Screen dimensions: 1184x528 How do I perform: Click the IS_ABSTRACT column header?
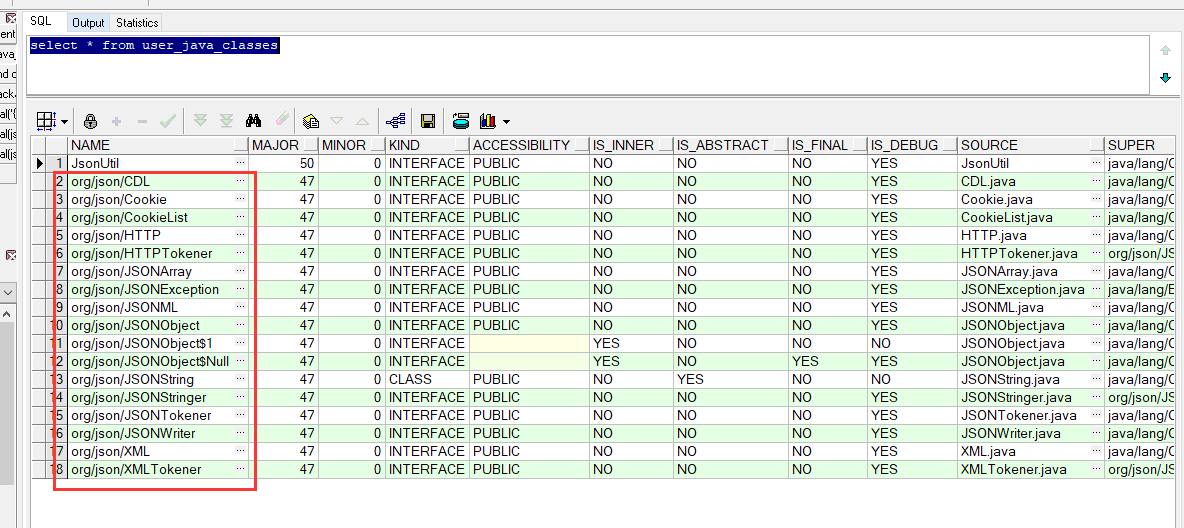tap(731, 145)
